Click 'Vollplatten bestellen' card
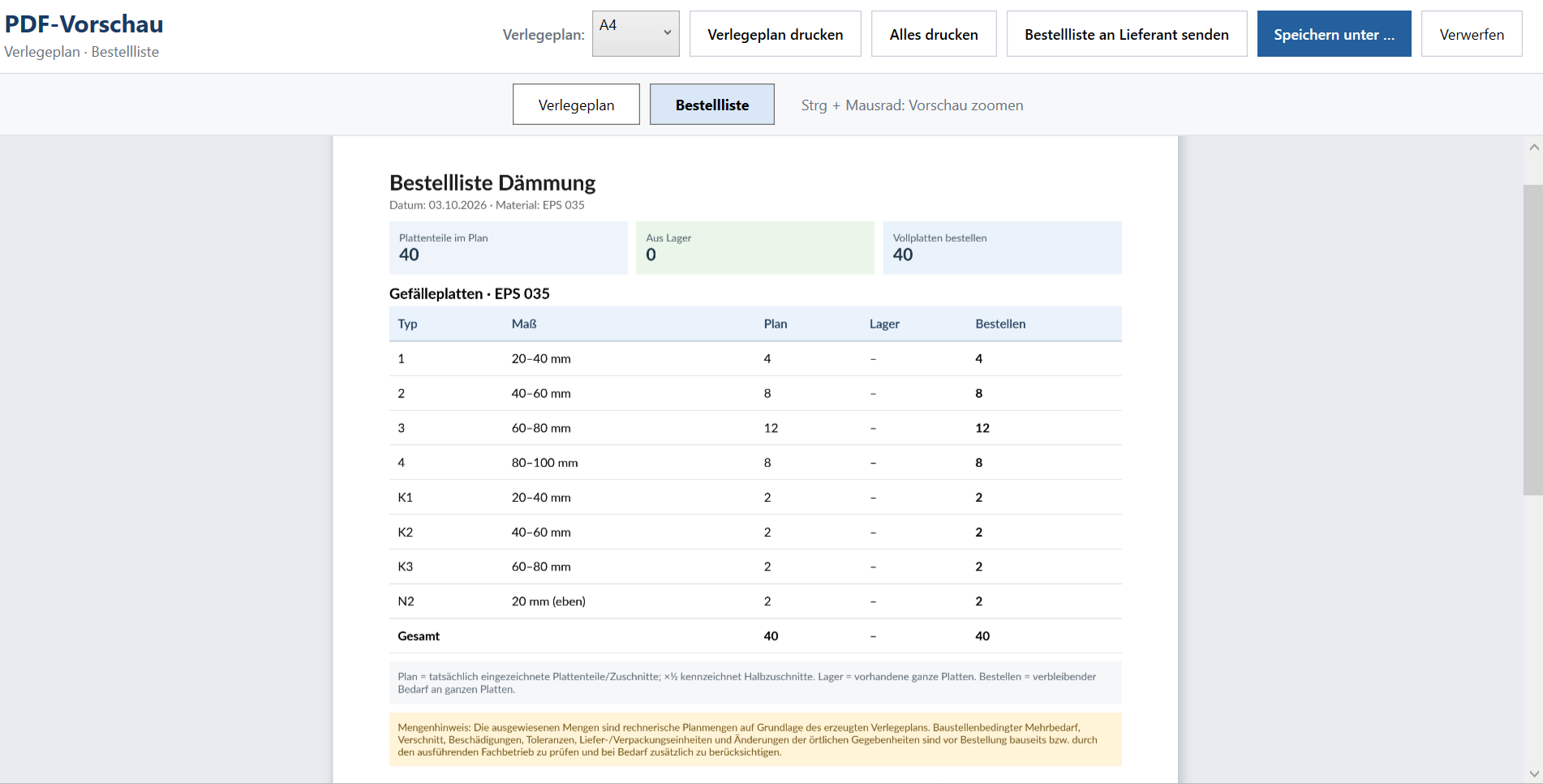Viewport: 1543px width, 784px height. (1003, 247)
